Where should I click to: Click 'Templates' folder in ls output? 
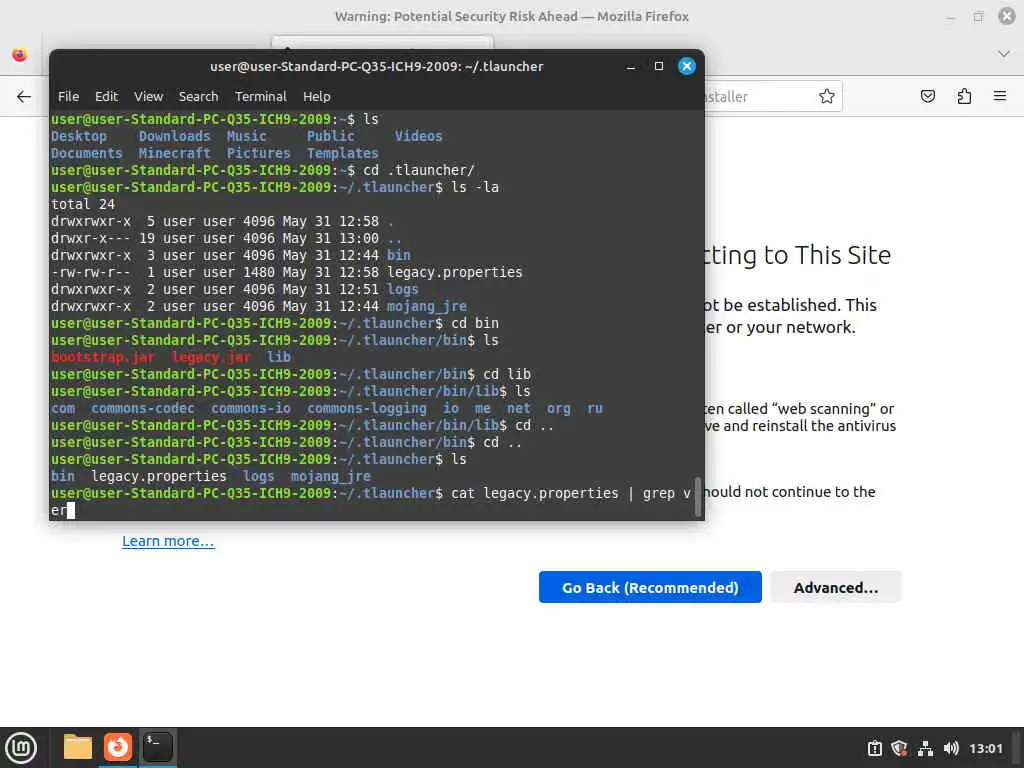[343, 153]
